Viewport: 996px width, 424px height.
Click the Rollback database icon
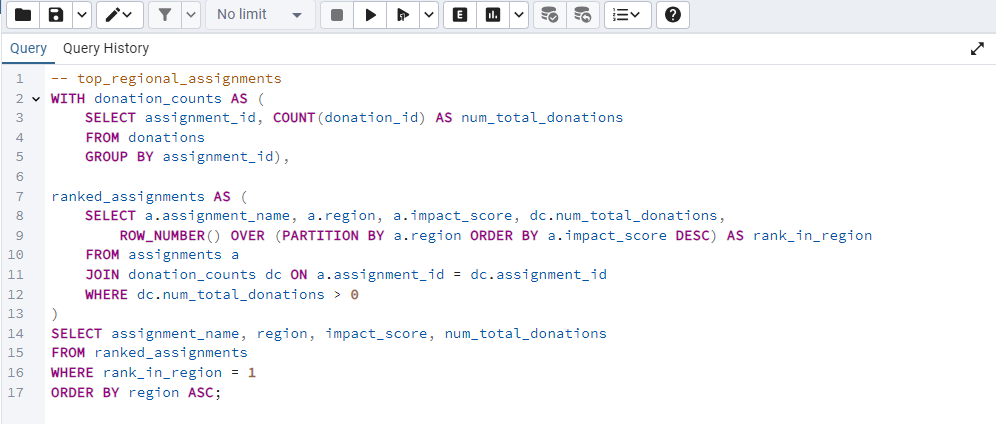[582, 15]
